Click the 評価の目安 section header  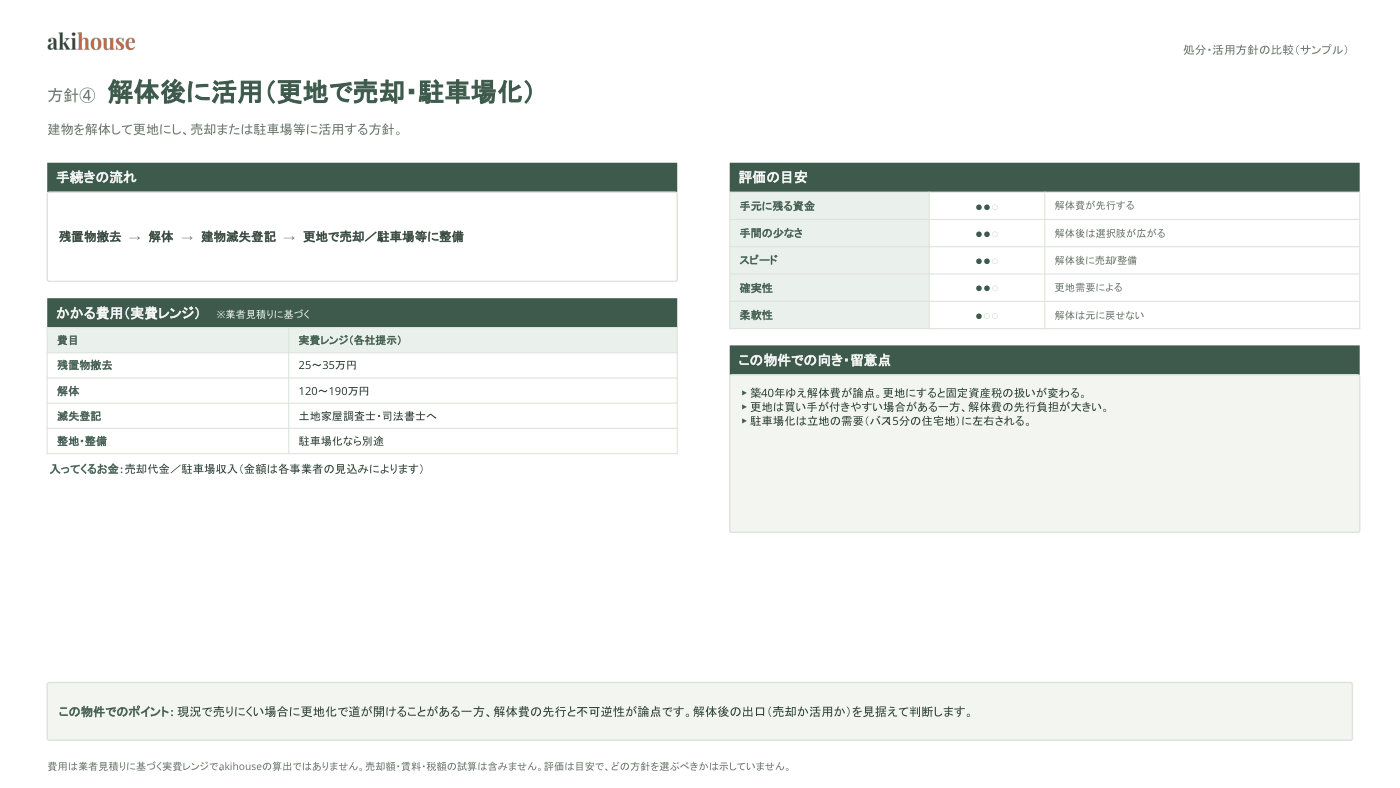coord(1044,177)
